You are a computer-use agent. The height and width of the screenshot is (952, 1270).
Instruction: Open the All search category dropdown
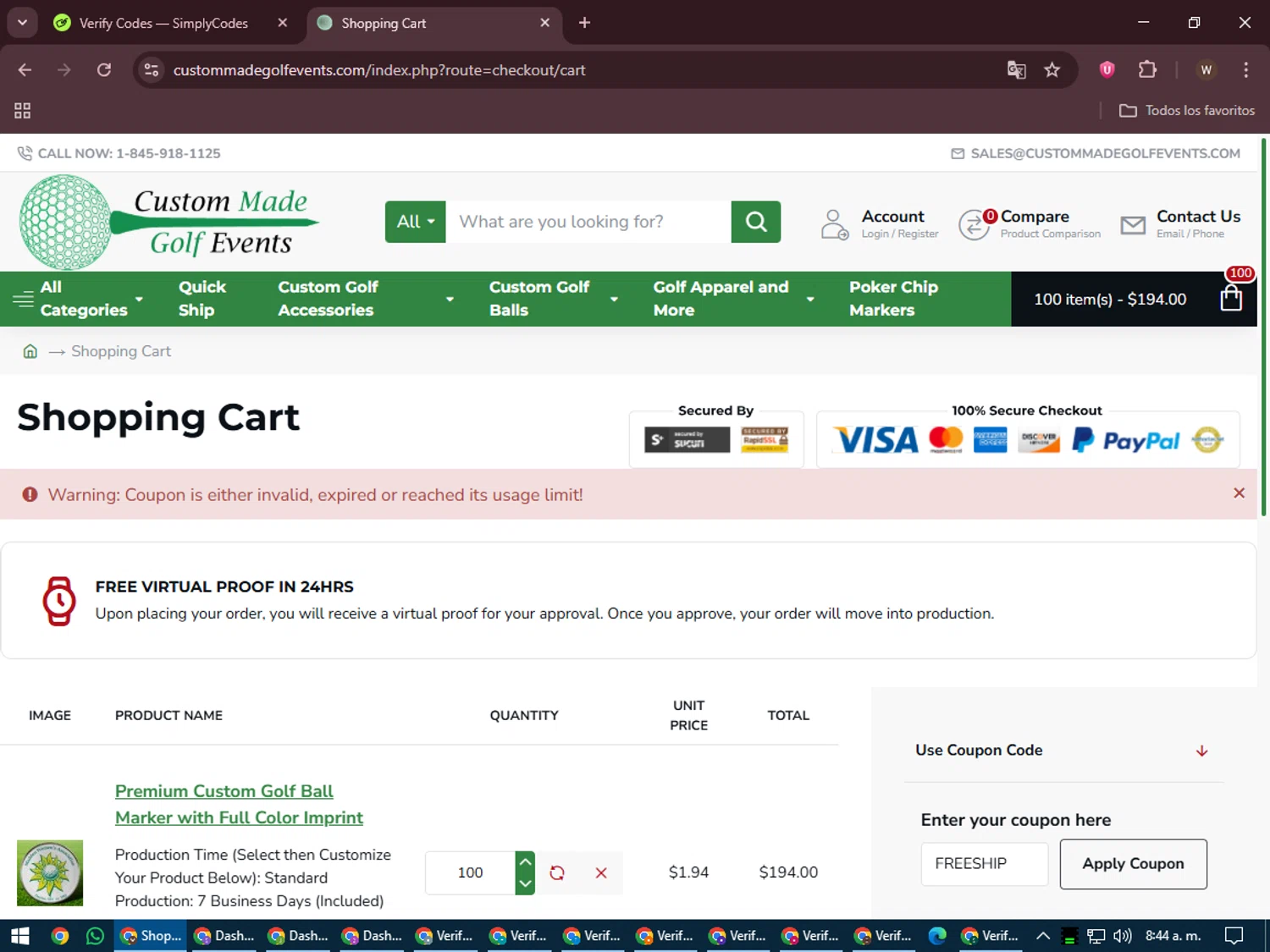(415, 222)
